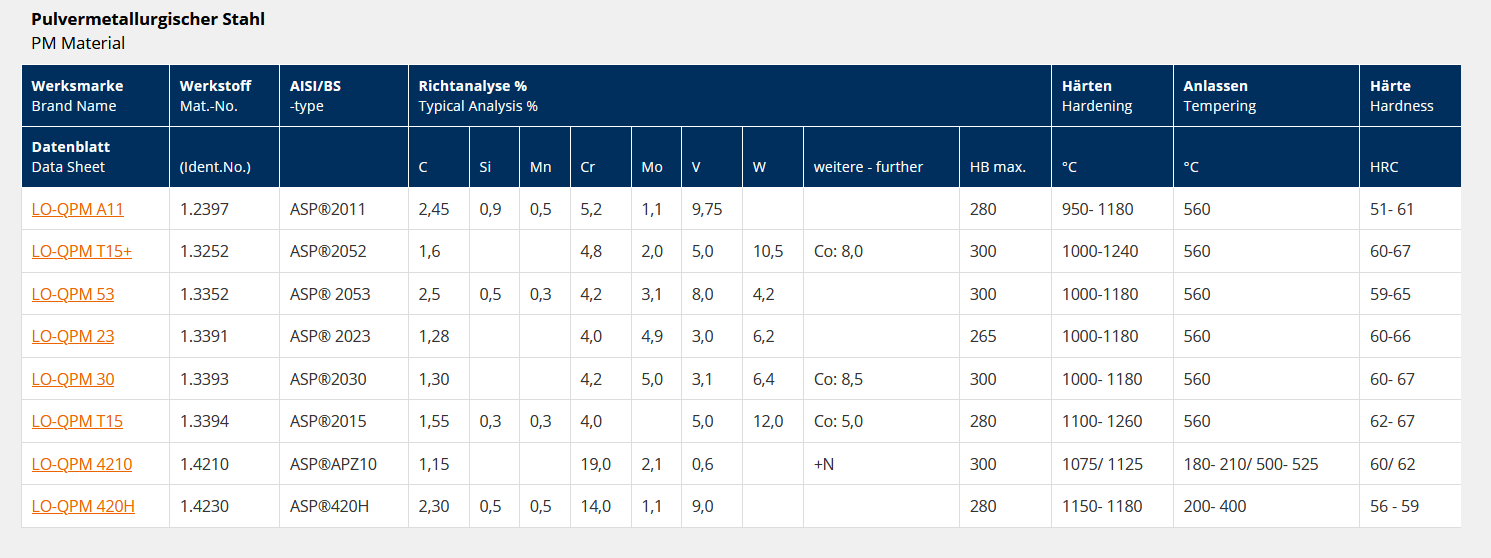This screenshot has width=1491, height=558.
Task: Select the Pulvermetallurgischer Stahl heading
Action: click(x=148, y=19)
